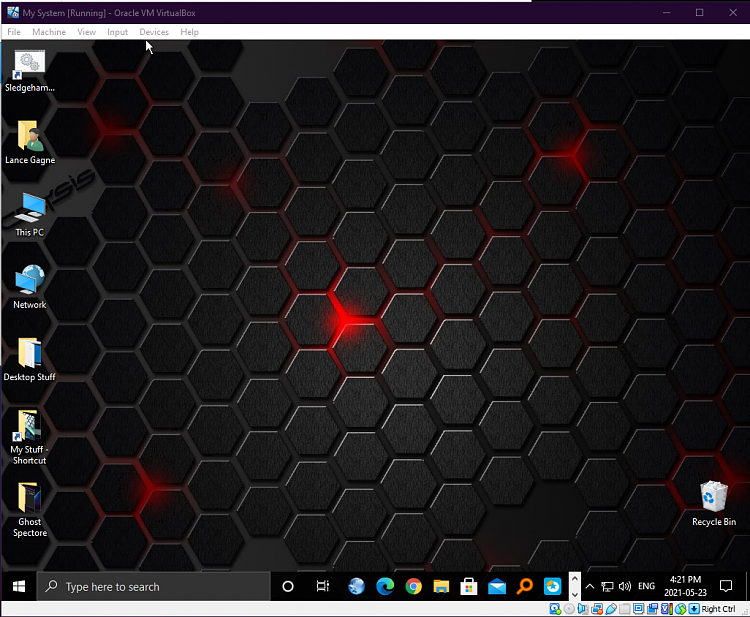Select the Desktop Stuff folder
750x617 pixels.
(x=30, y=359)
